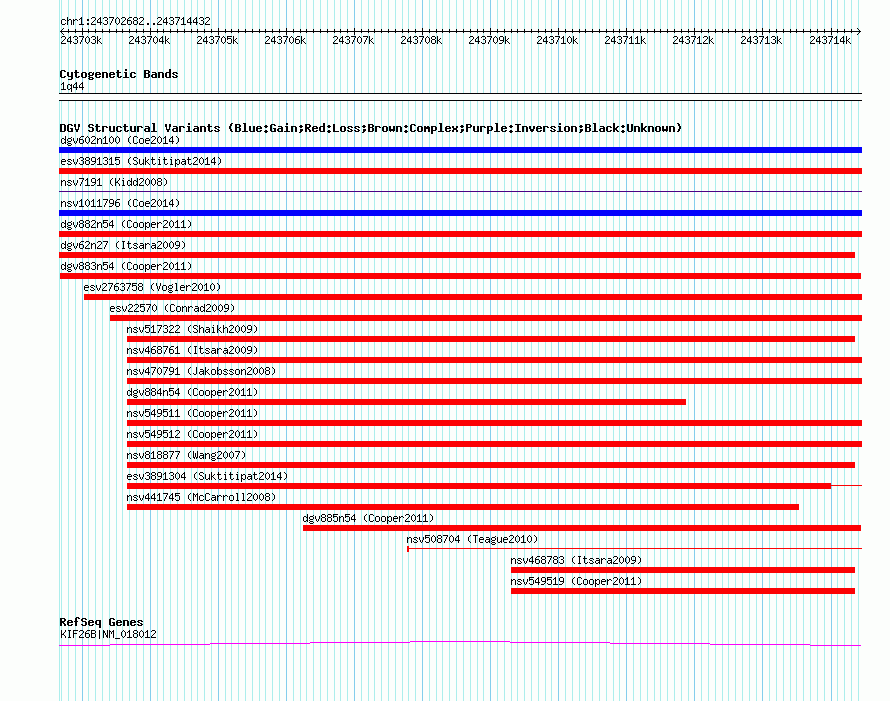
Task: Click the chr1:243702682..243714432 coordinates label
Action: [135, 21]
